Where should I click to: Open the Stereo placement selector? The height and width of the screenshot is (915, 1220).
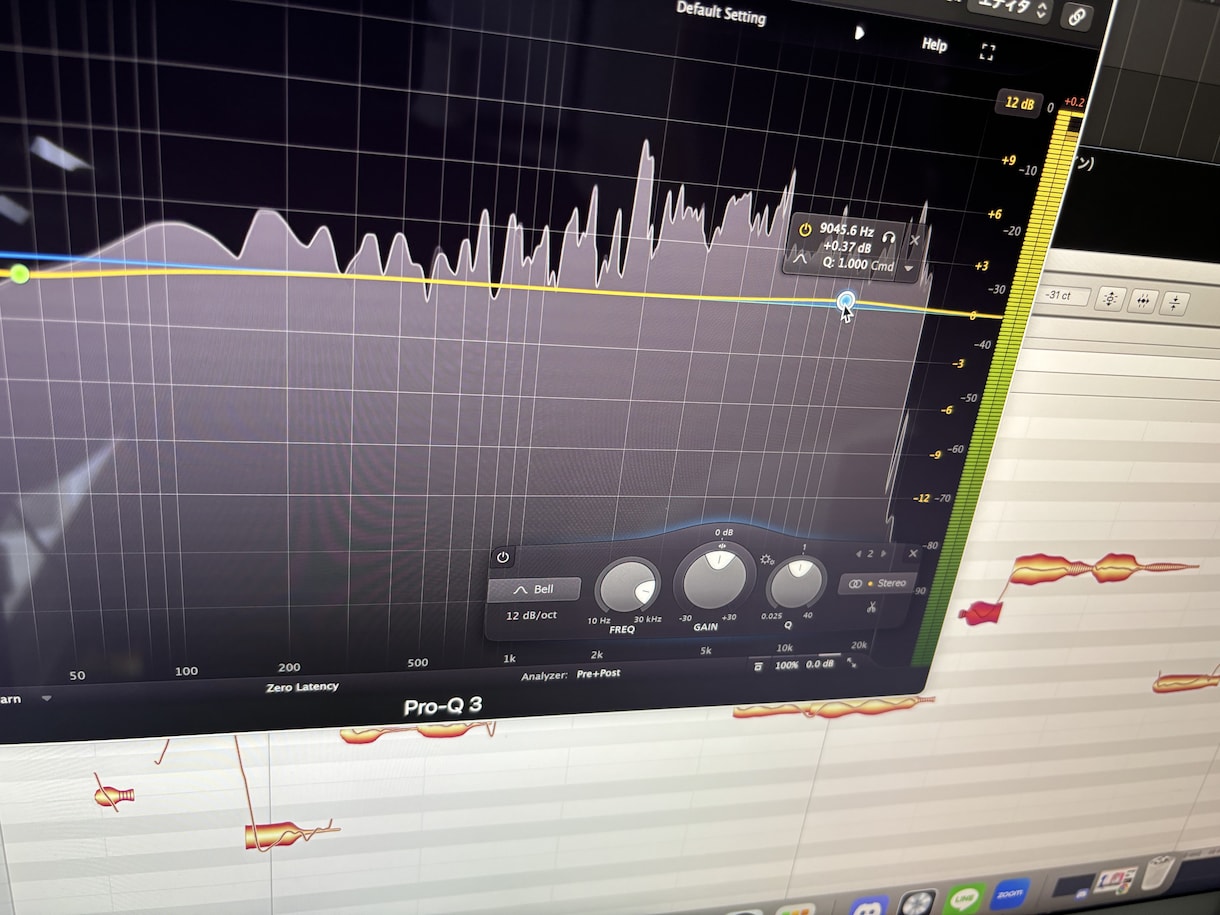click(877, 583)
